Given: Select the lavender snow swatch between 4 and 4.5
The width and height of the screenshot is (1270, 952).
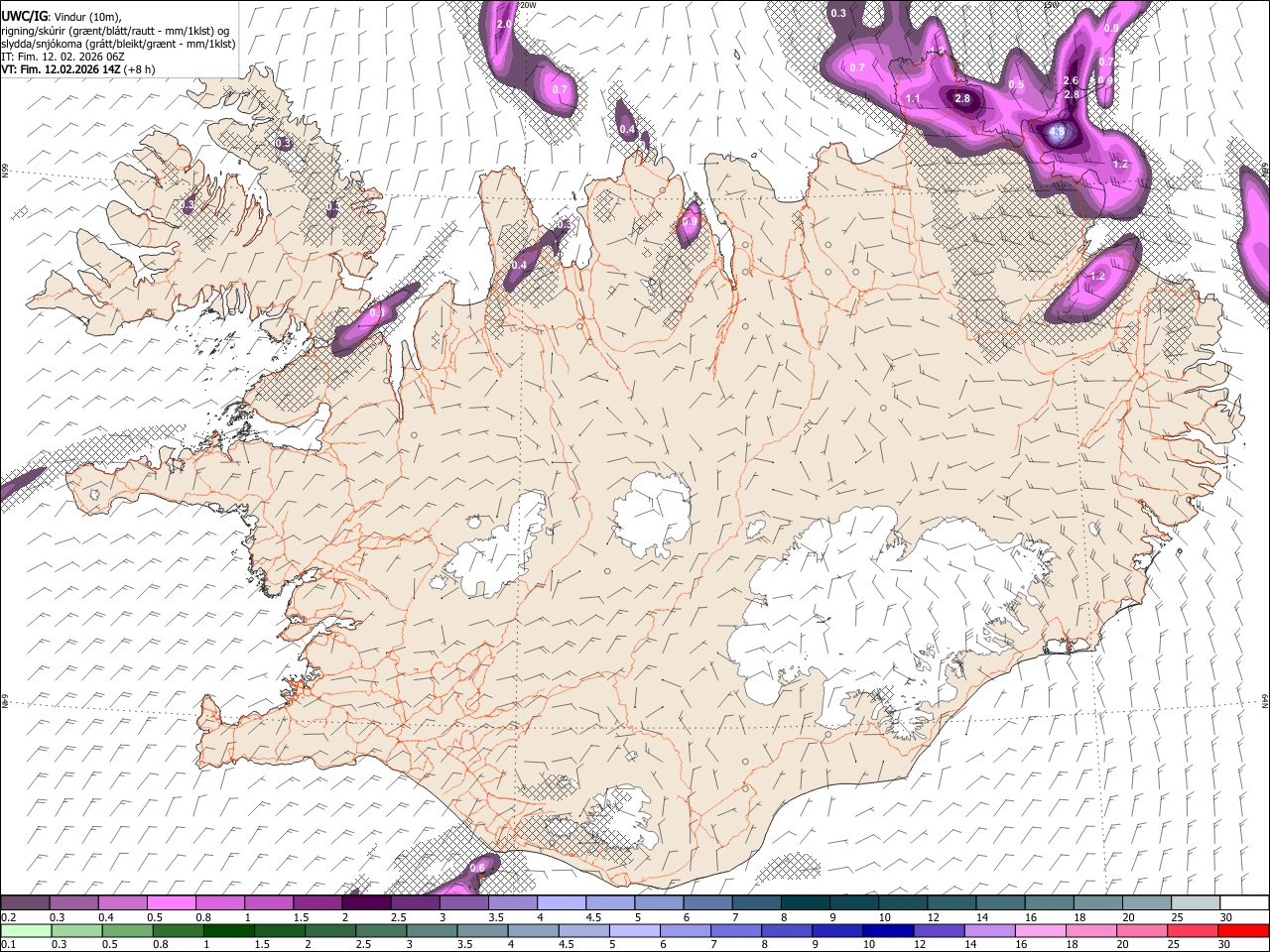Looking at the screenshot, I should [562, 903].
